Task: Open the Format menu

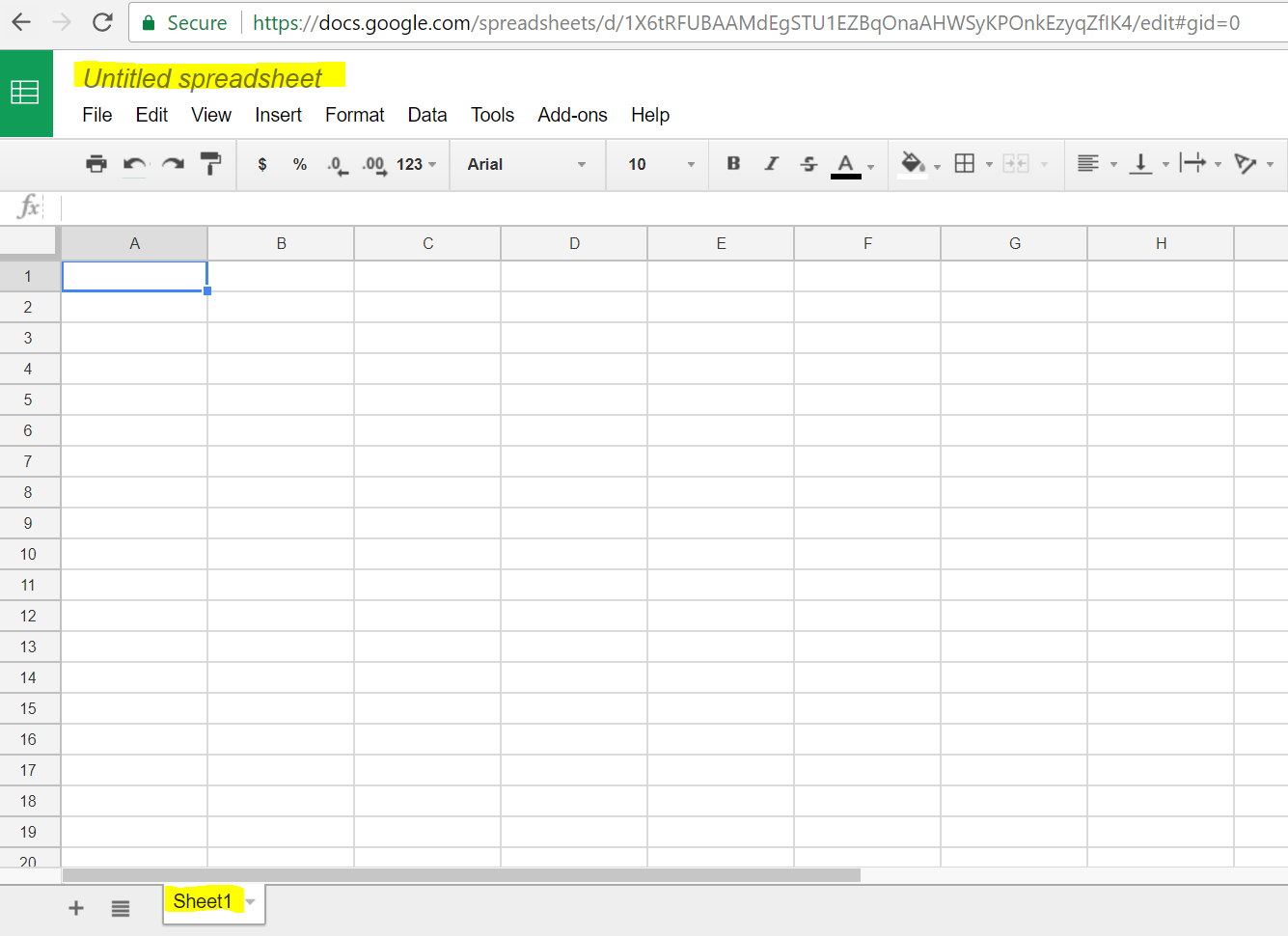Action: click(354, 115)
